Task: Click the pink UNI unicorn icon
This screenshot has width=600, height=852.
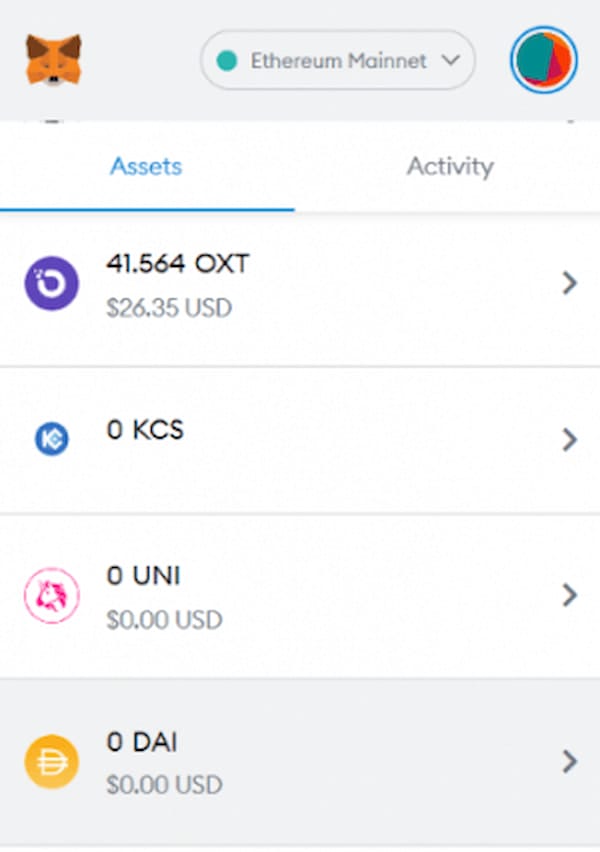Action: (52, 596)
